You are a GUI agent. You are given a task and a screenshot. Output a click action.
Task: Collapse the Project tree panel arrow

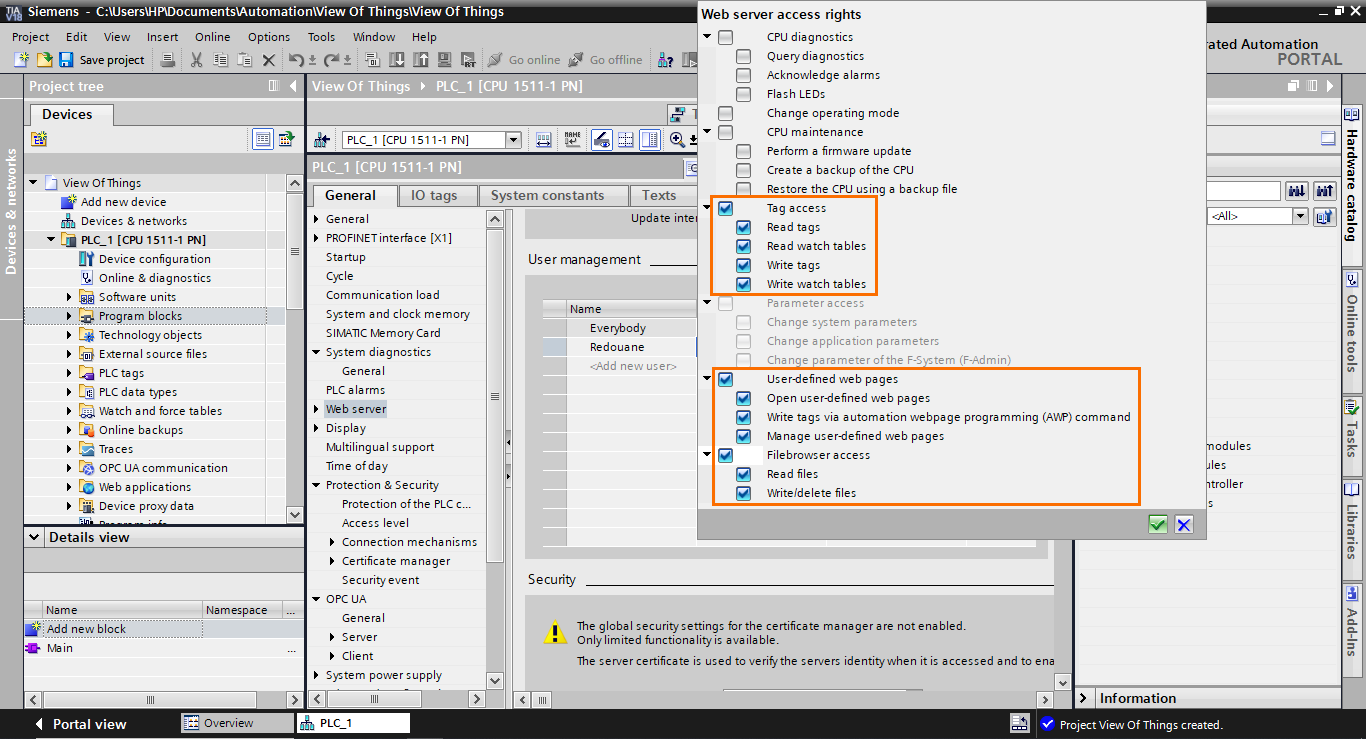(x=293, y=86)
